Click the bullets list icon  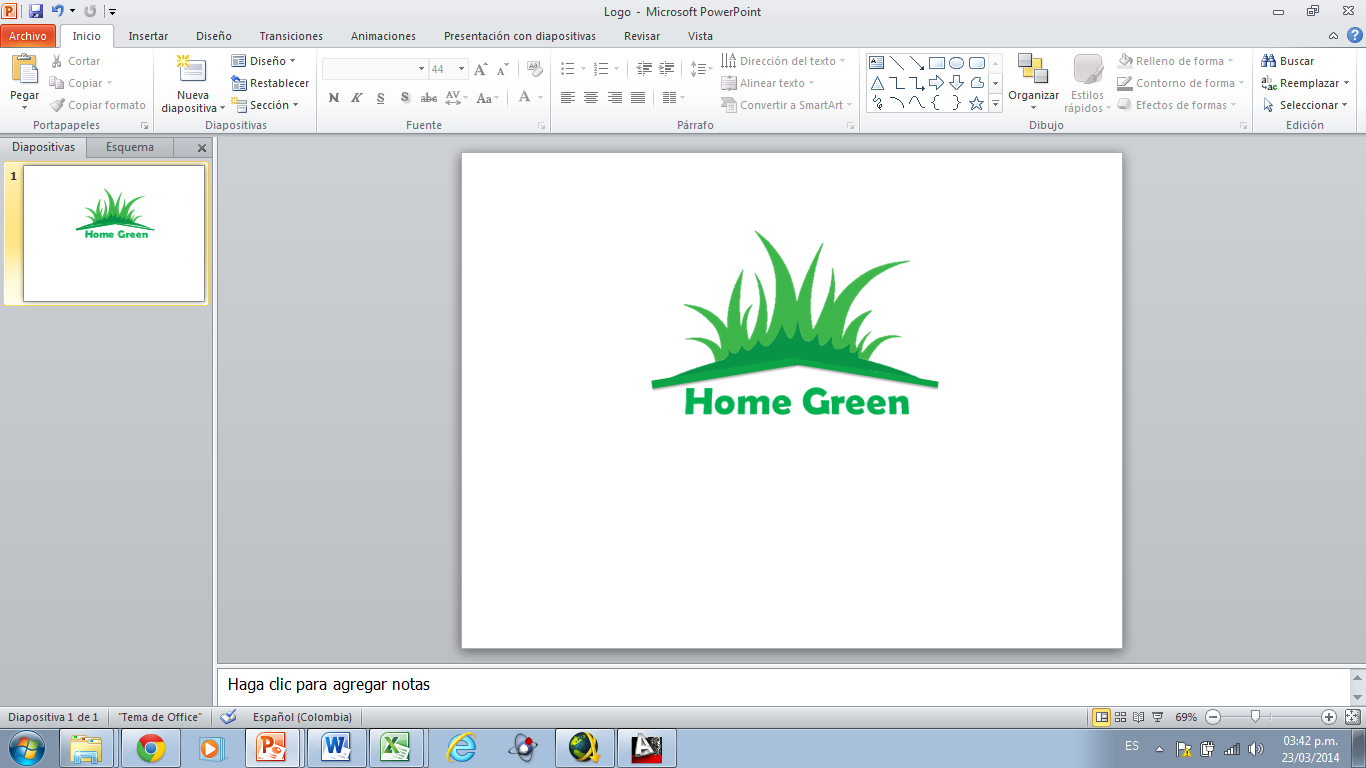coord(568,69)
